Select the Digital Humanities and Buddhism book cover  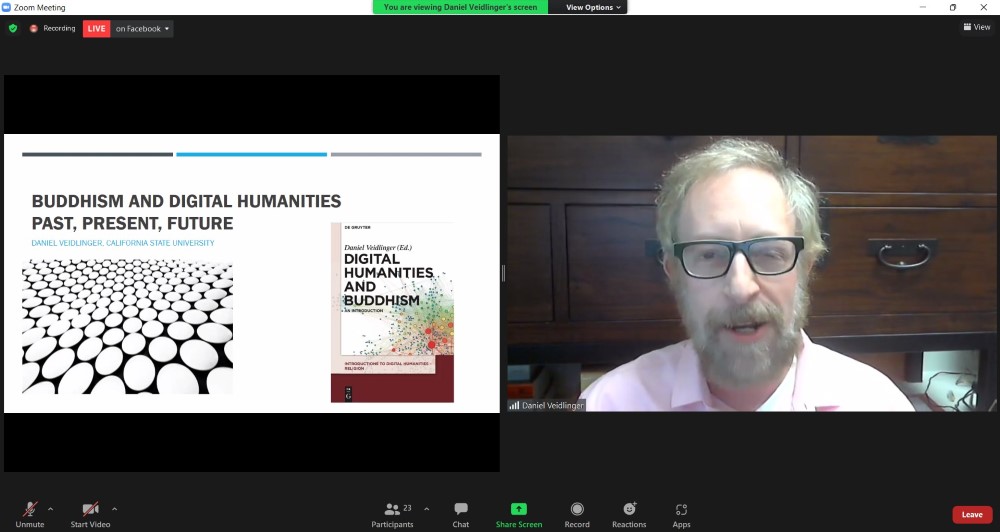point(392,312)
